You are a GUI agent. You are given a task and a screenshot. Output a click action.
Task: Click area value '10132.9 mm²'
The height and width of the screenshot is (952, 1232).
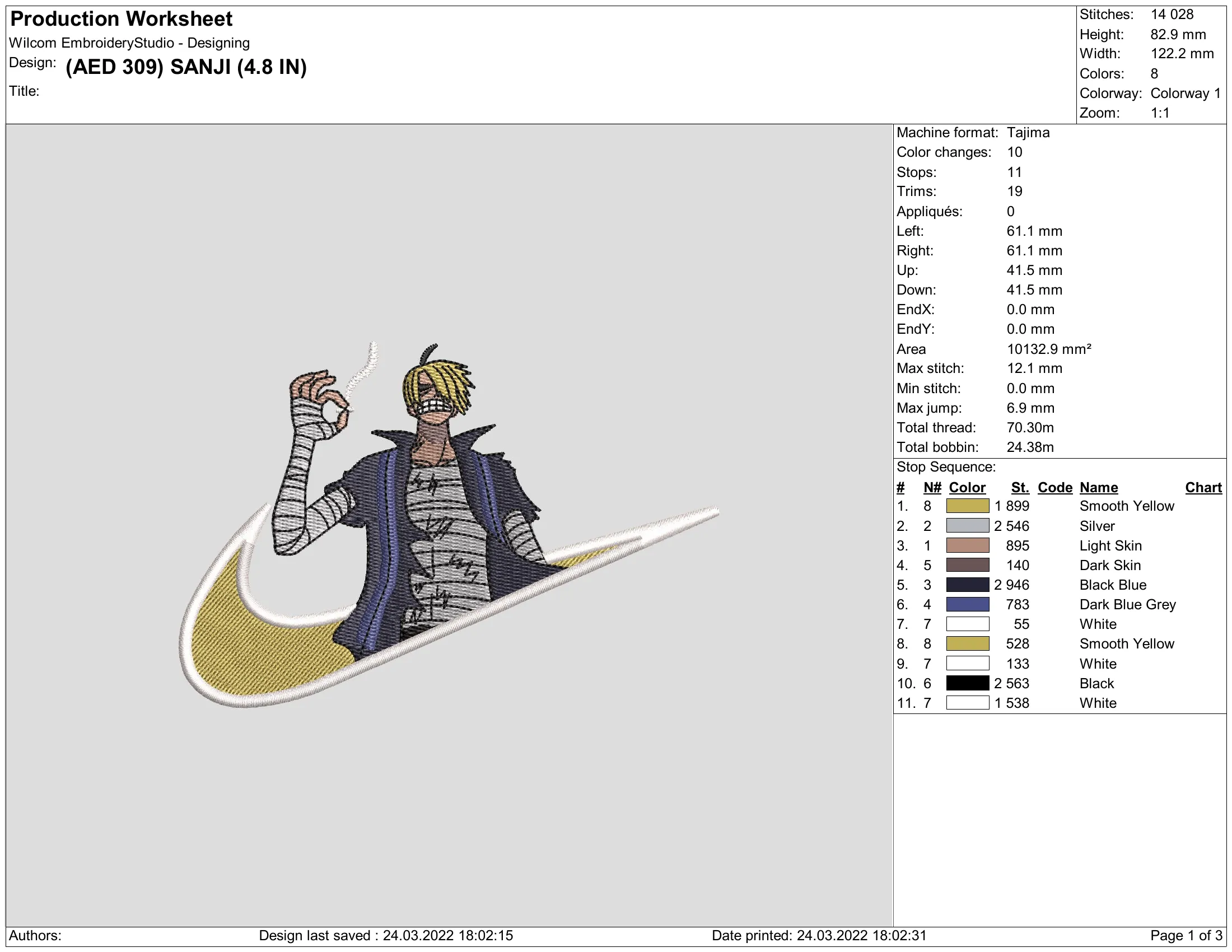[1049, 349]
